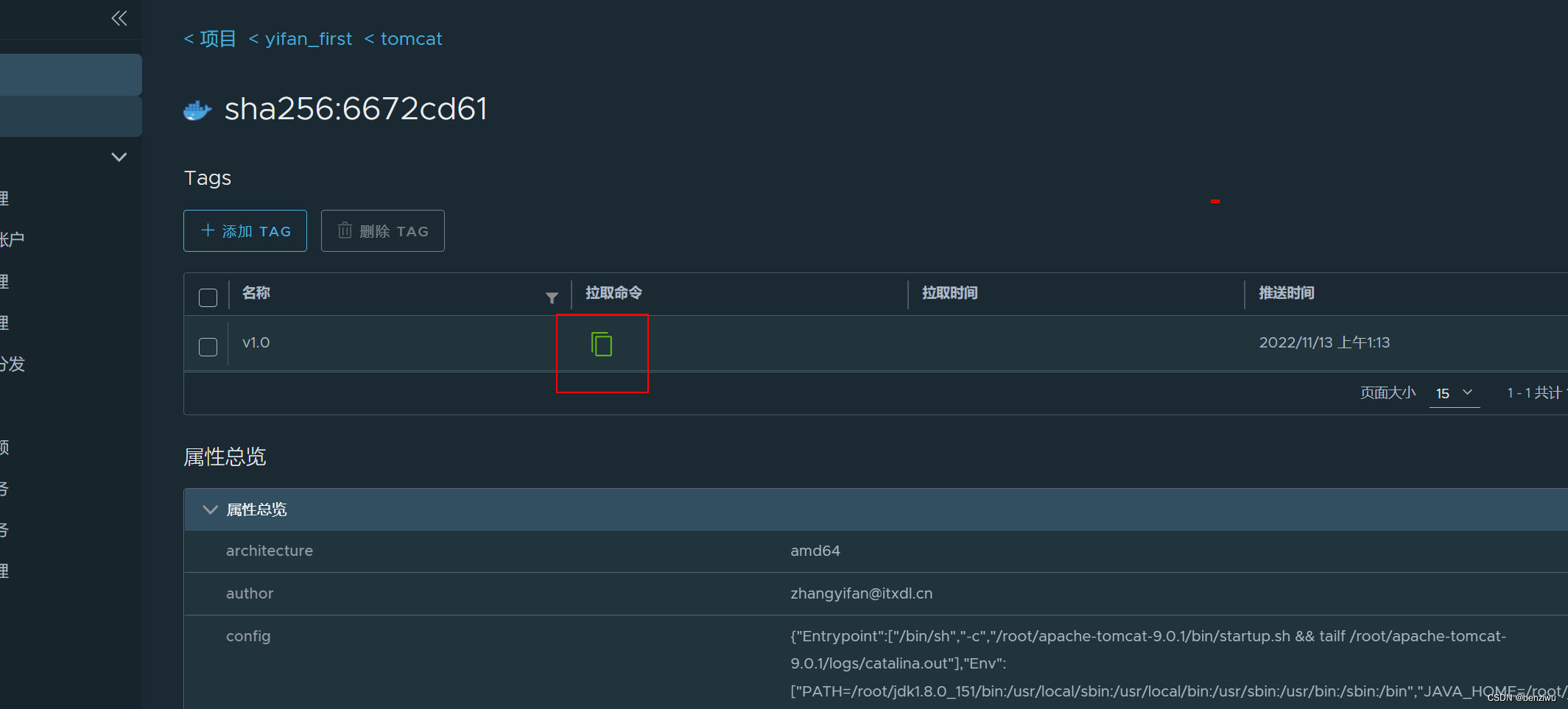Collapse the 属性总览 properties panel

pyautogui.click(x=210, y=509)
